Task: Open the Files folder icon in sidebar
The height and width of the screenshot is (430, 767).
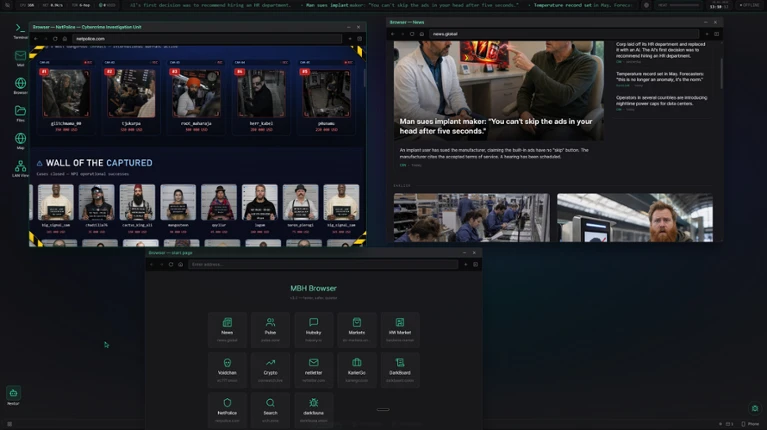Action: click(x=20, y=113)
